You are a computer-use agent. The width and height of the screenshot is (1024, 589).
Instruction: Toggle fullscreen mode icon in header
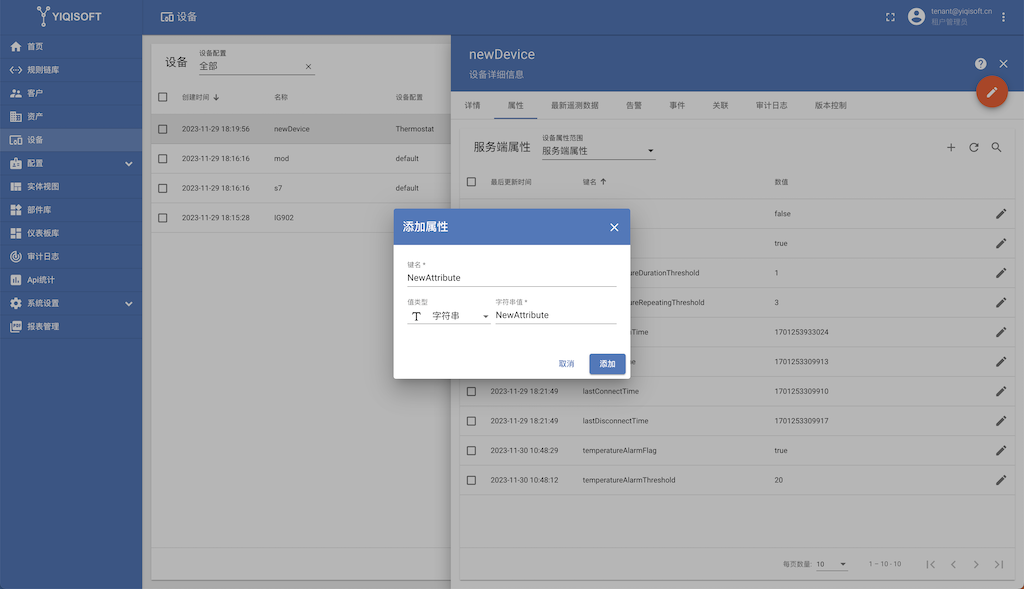coord(891,17)
